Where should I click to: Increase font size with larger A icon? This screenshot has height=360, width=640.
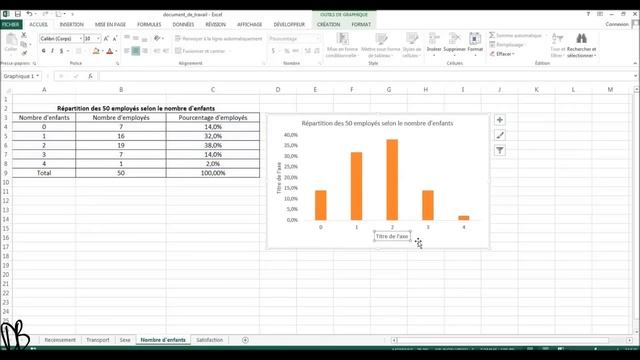pyautogui.click(x=106, y=38)
